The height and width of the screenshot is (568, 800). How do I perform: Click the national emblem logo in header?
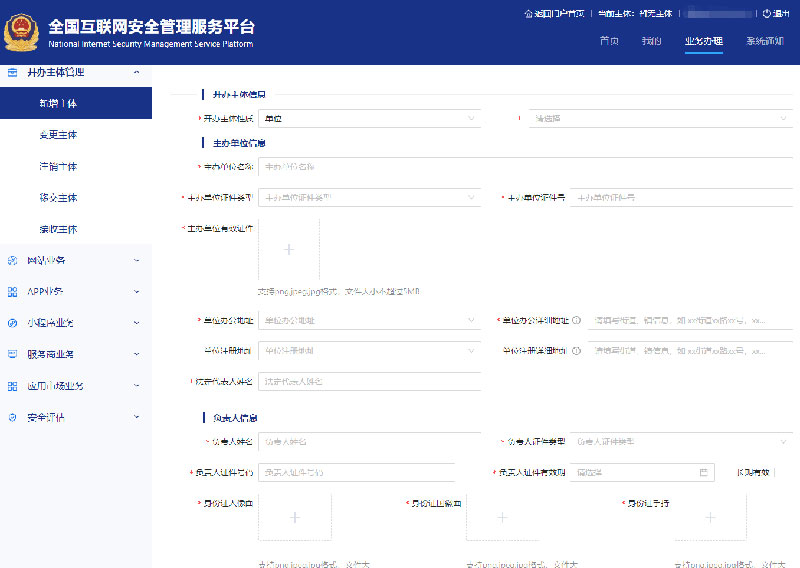21,32
